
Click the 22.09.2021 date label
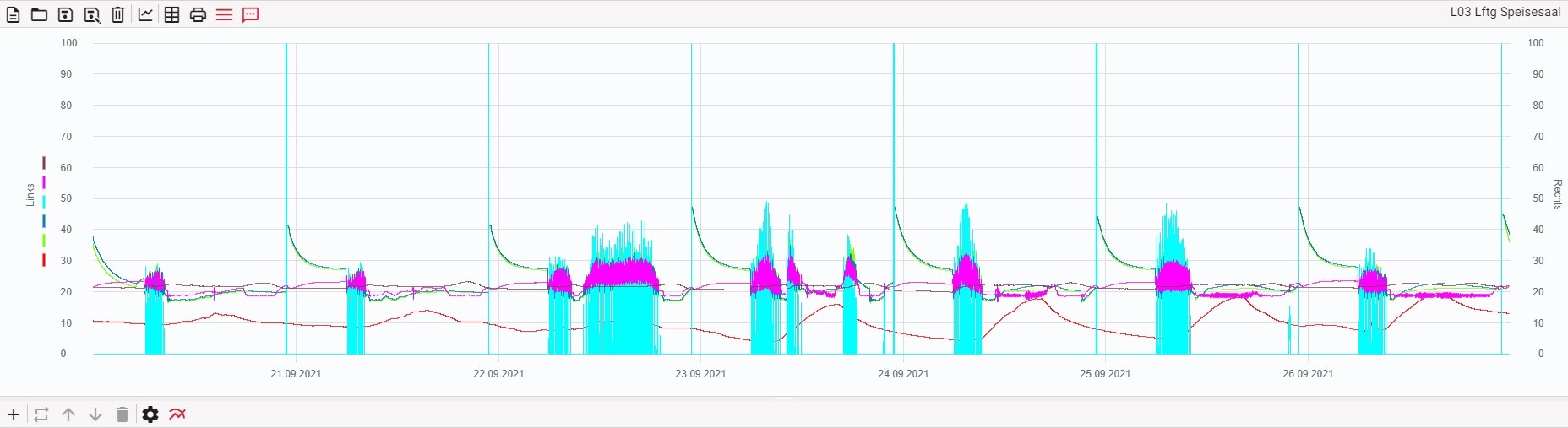[x=498, y=373]
